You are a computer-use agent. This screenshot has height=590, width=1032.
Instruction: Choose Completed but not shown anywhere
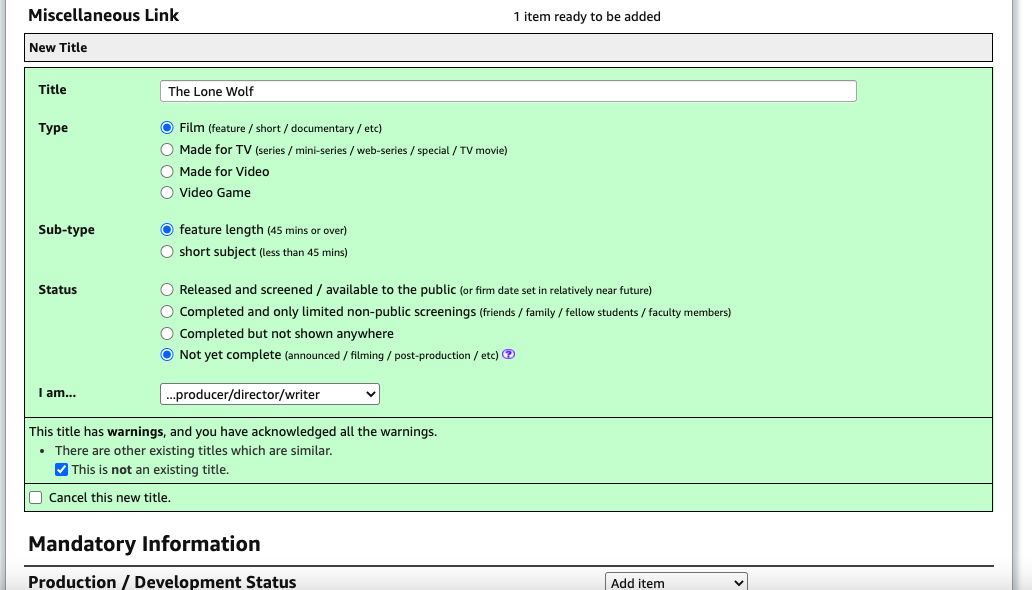click(x=167, y=334)
